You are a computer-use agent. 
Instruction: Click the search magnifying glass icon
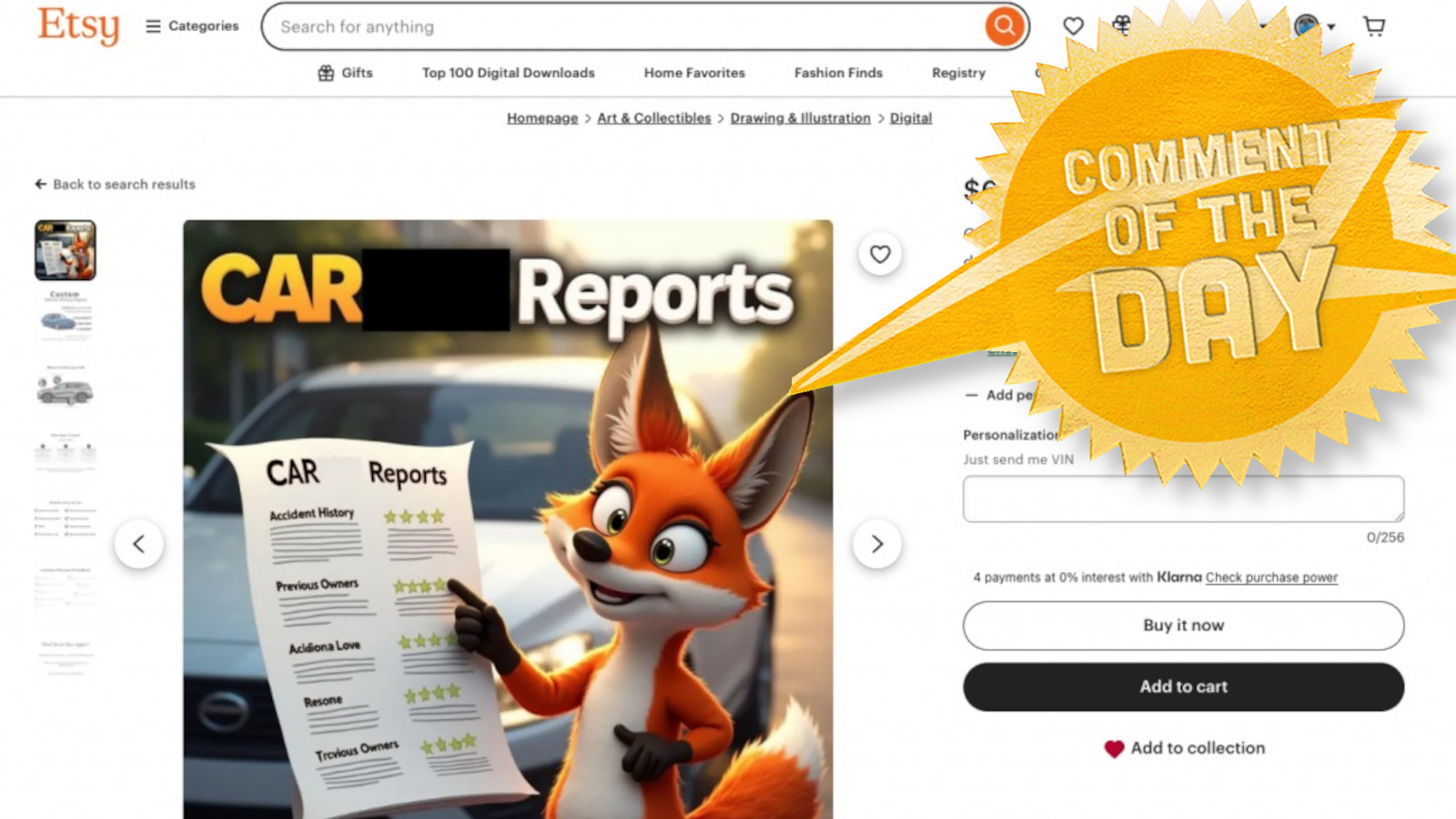pos(1003,26)
